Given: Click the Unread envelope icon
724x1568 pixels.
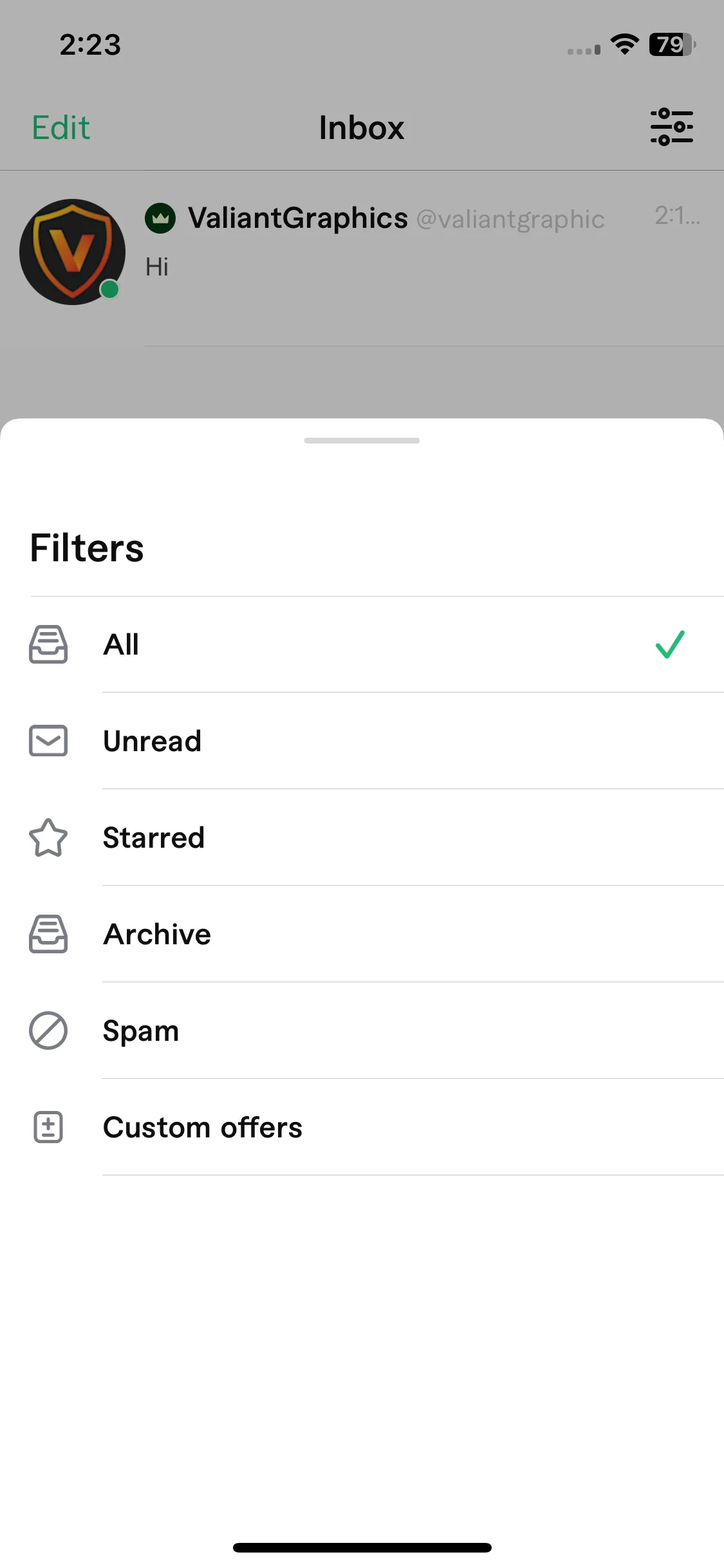Looking at the screenshot, I should [48, 741].
